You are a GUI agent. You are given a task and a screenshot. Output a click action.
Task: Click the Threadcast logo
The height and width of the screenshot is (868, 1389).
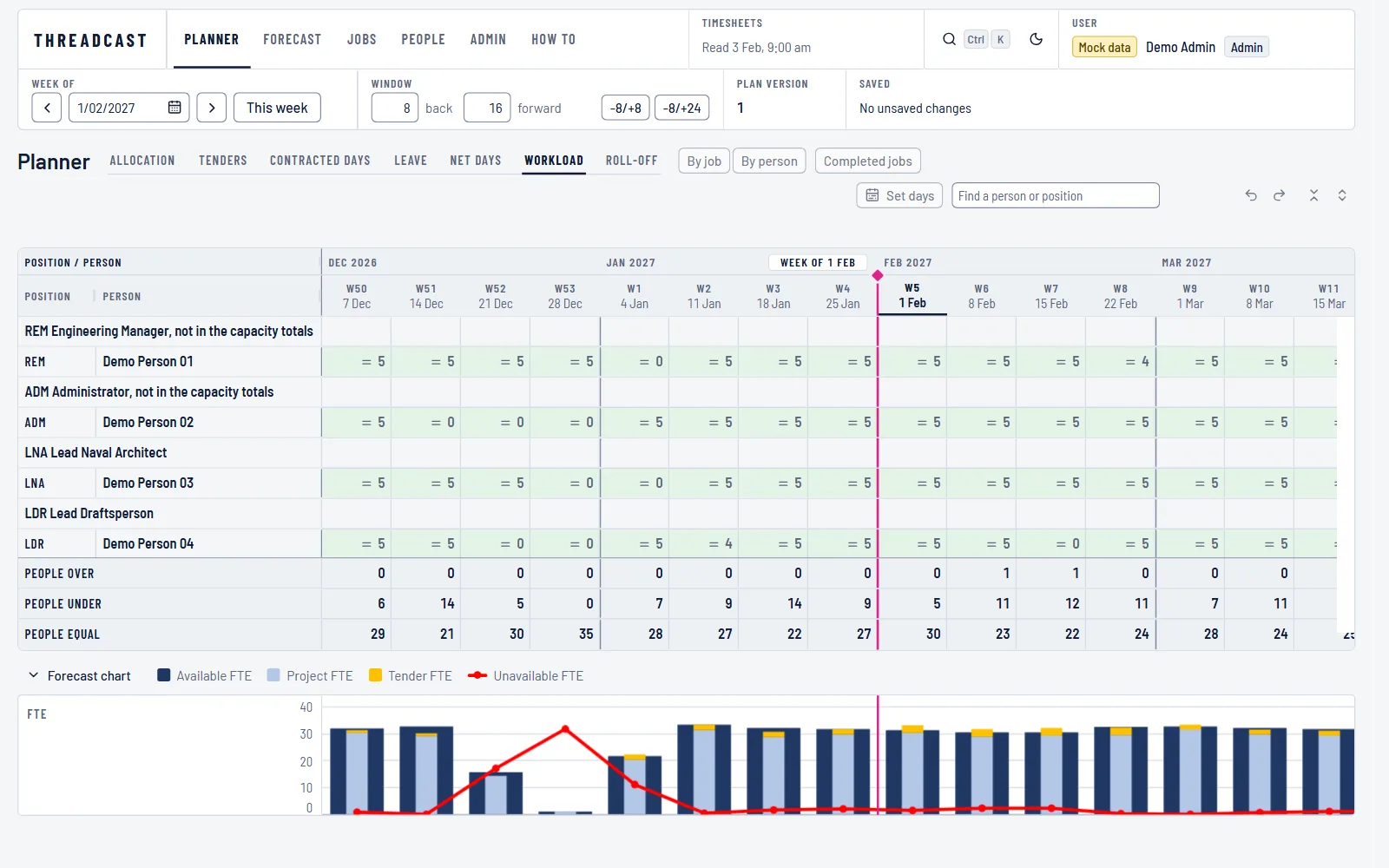click(x=90, y=40)
